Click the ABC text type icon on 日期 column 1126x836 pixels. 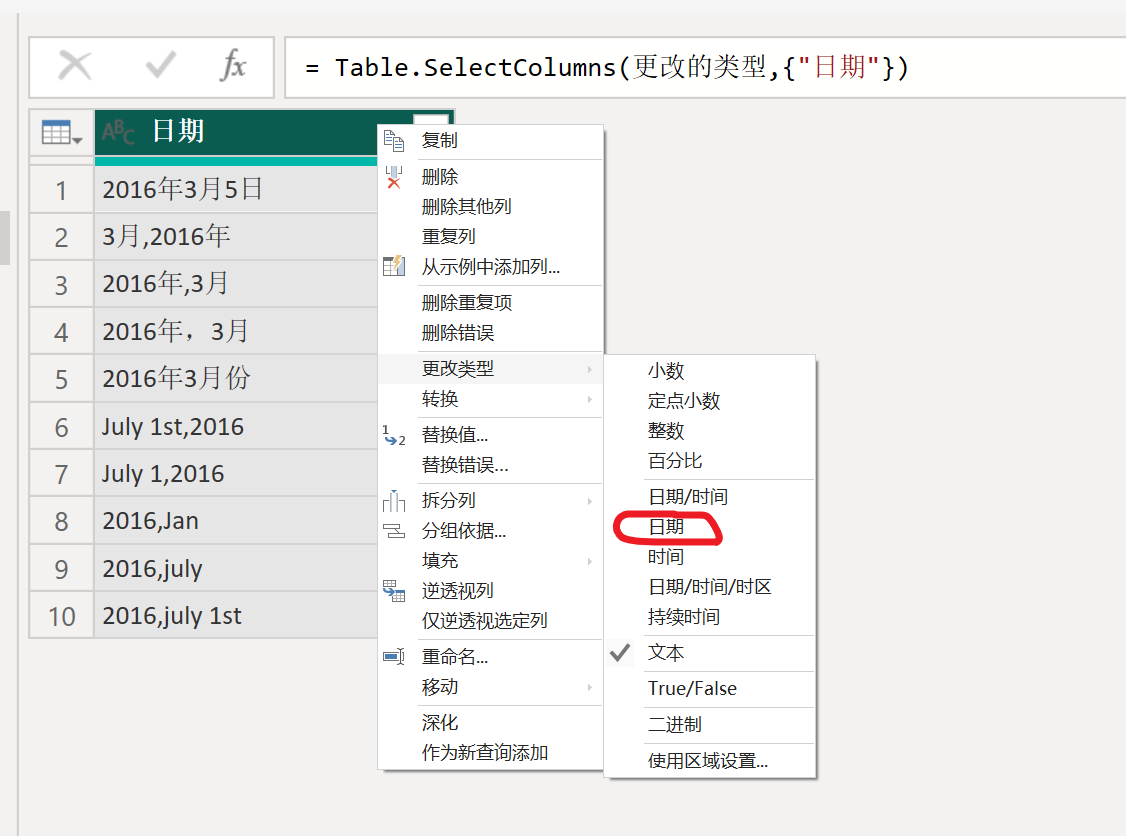(119, 132)
